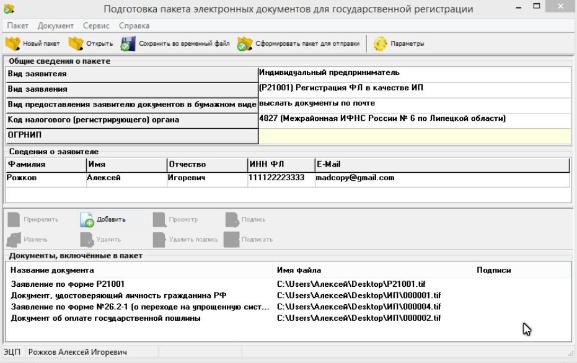Click the ИНН ФЛ column header
Viewport: 577px width, 363px height.
coord(282,165)
